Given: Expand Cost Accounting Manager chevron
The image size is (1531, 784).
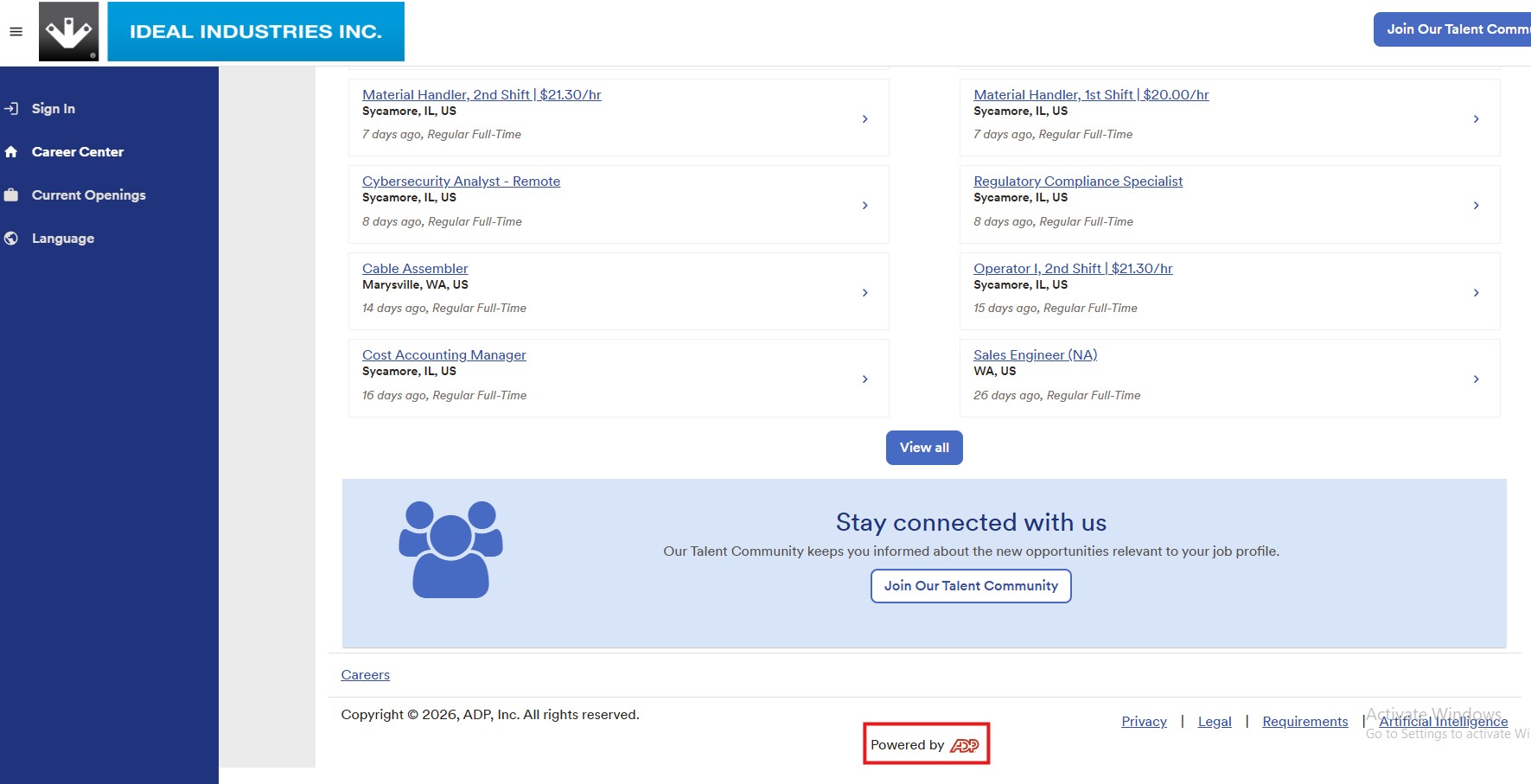Looking at the screenshot, I should [864, 379].
